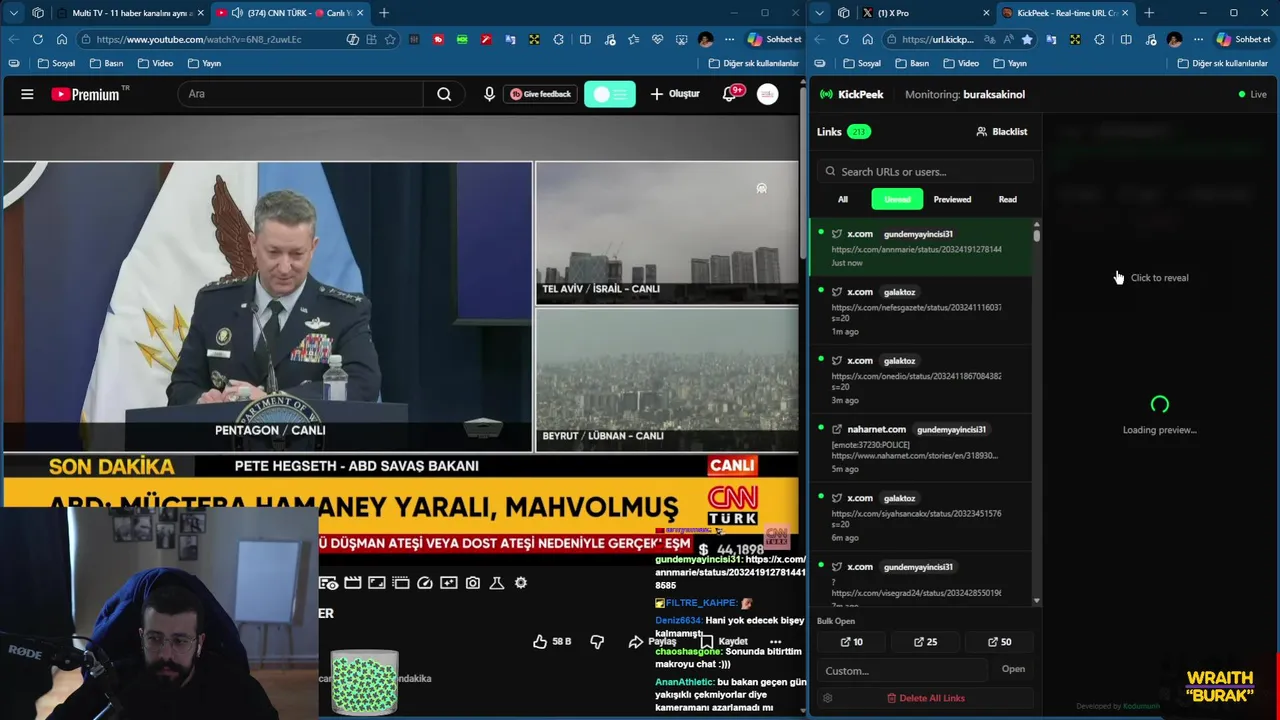
Task: Start voice search with microphone icon
Action: [489, 94]
